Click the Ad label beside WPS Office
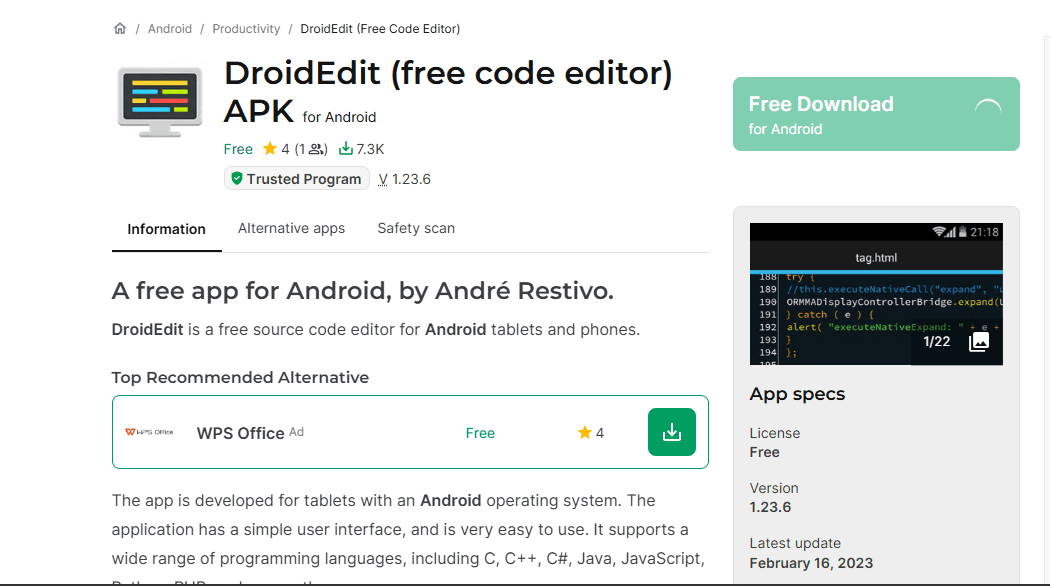Image resolution: width=1050 pixels, height=586 pixels. click(x=297, y=432)
